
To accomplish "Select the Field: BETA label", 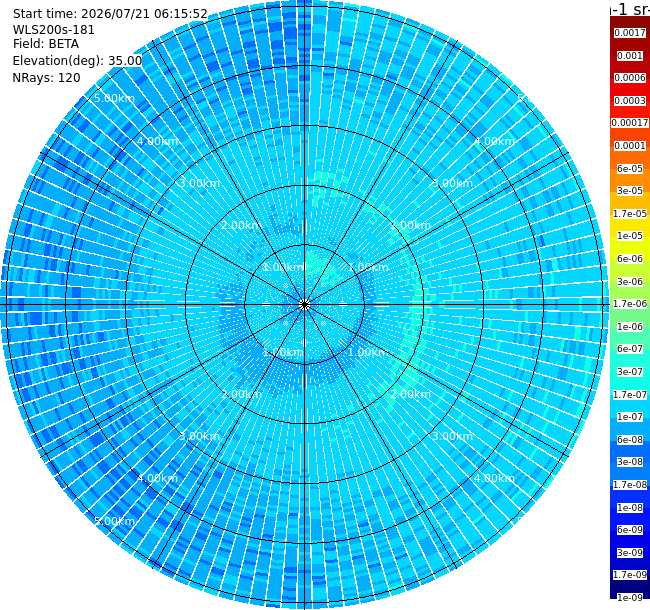I will pyautogui.click(x=46, y=44).
